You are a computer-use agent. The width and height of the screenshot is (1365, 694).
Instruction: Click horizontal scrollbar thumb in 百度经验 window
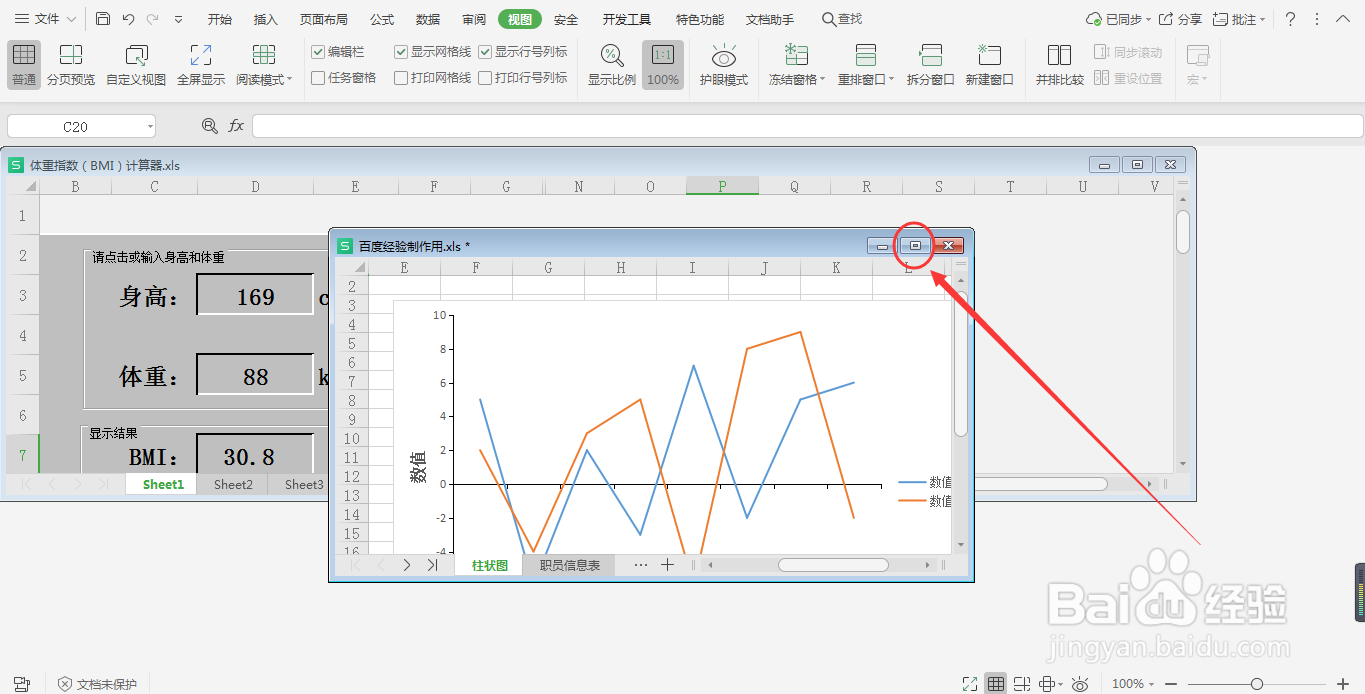coord(833,565)
